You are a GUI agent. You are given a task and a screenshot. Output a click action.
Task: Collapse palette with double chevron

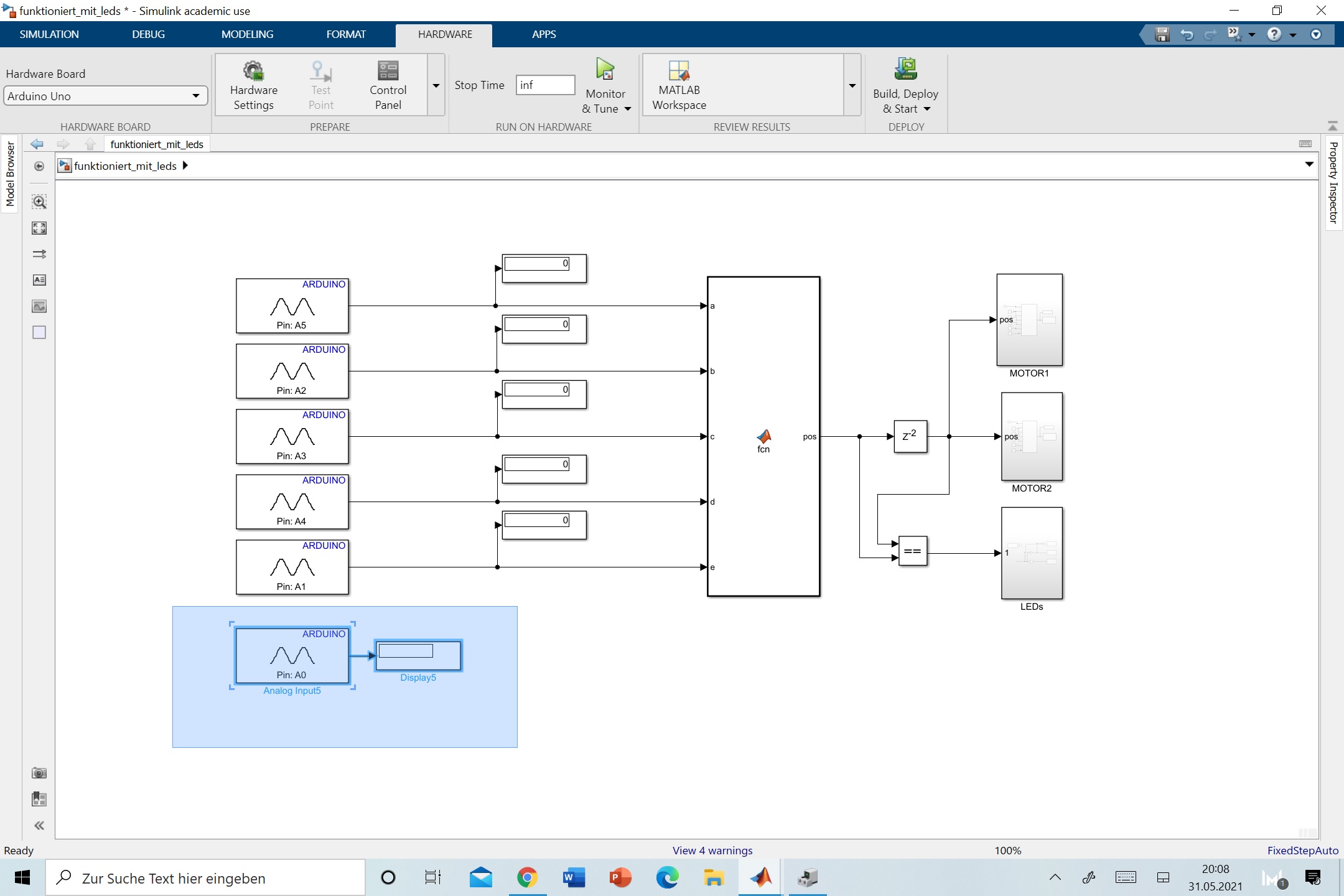click(x=39, y=826)
